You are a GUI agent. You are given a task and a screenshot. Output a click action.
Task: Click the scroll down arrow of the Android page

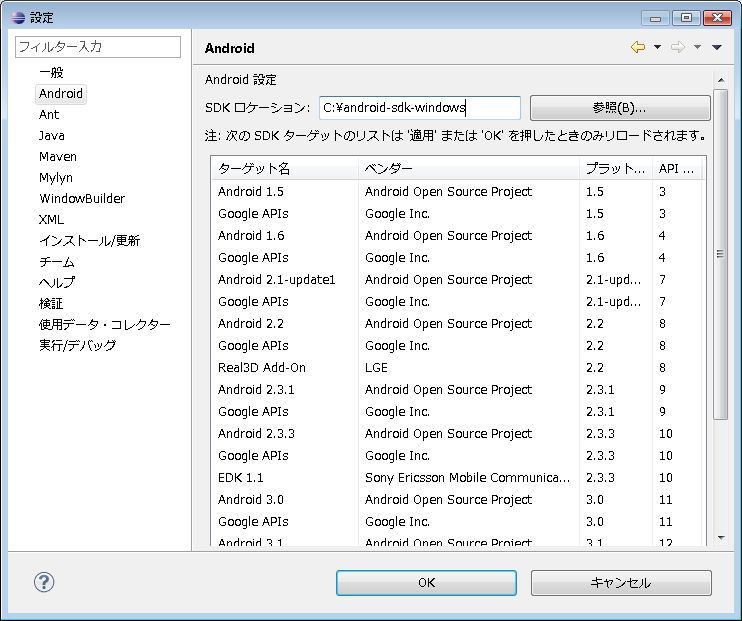coord(721,538)
